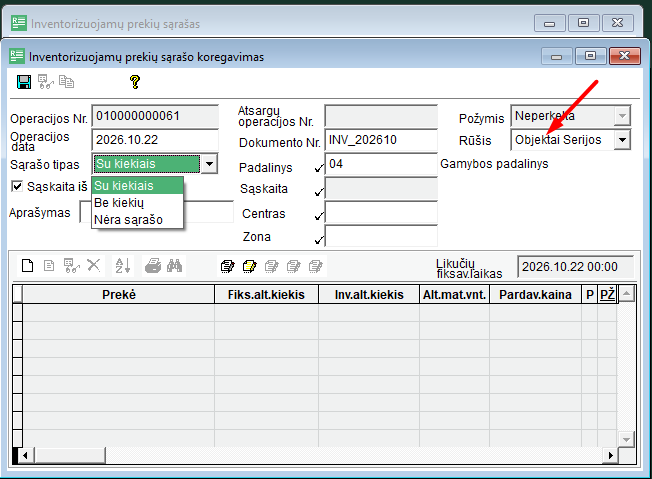652x479 pixels.
Task: Click the Padalinys field containing 04
Action: coord(381,164)
